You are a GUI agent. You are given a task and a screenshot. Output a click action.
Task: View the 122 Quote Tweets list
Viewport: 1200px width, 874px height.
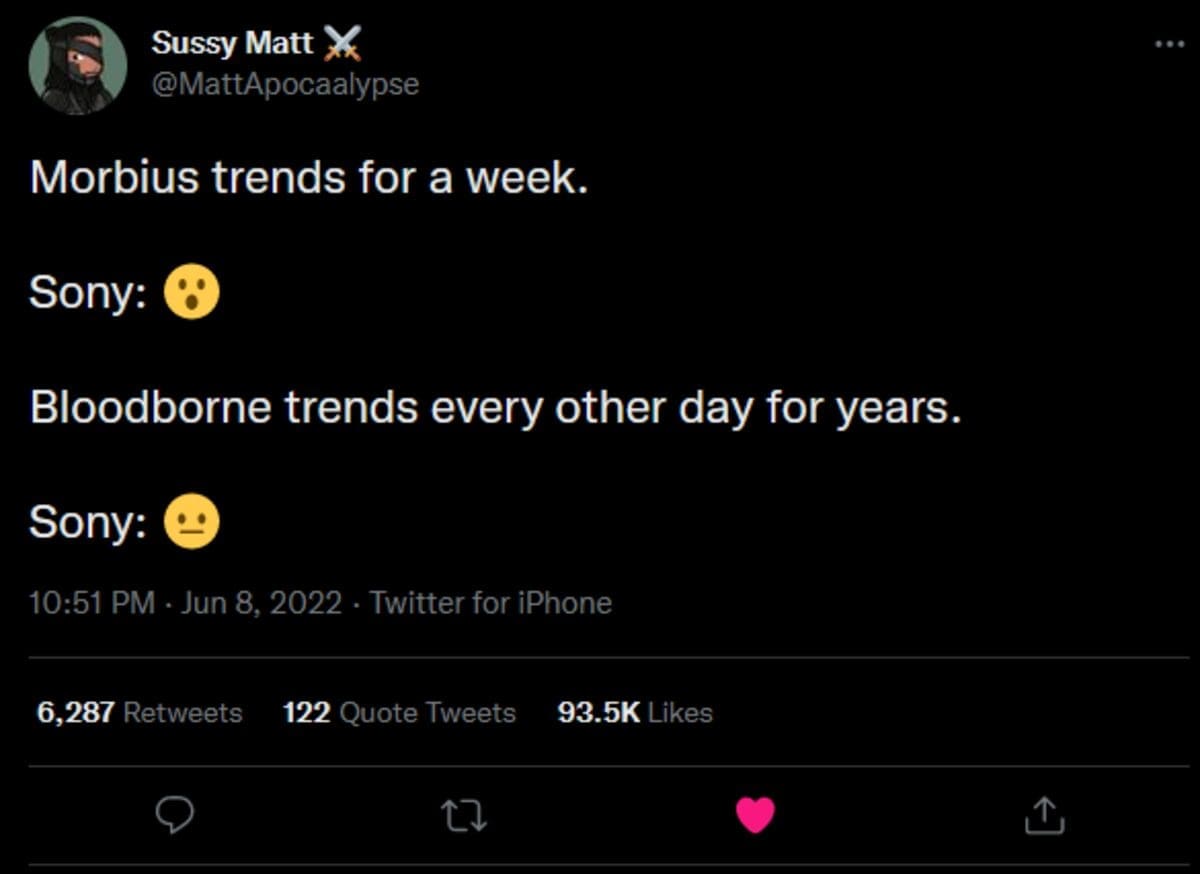[399, 713]
